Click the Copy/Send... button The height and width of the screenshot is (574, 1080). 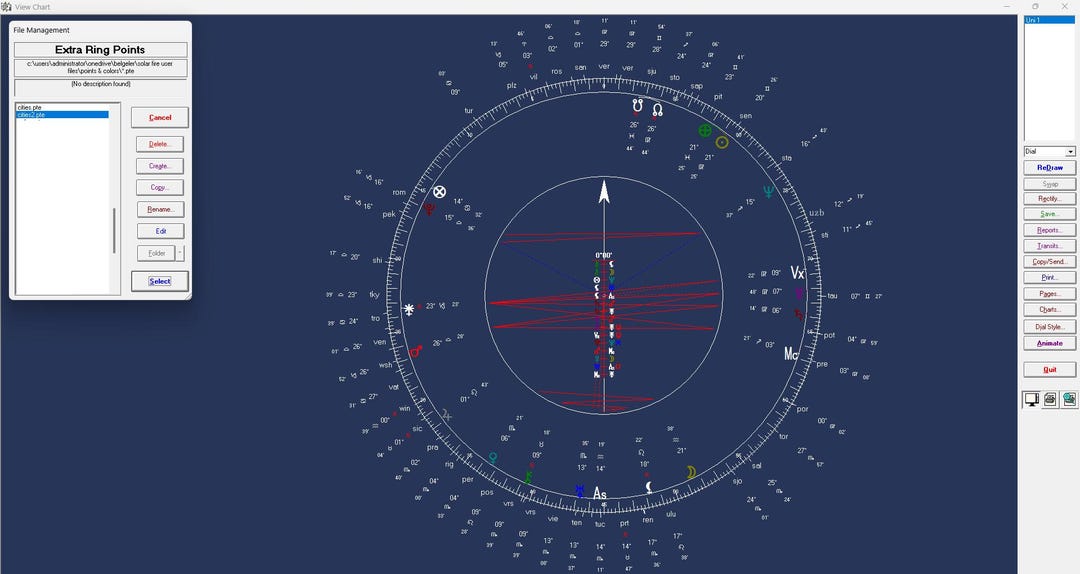pos(1050,262)
